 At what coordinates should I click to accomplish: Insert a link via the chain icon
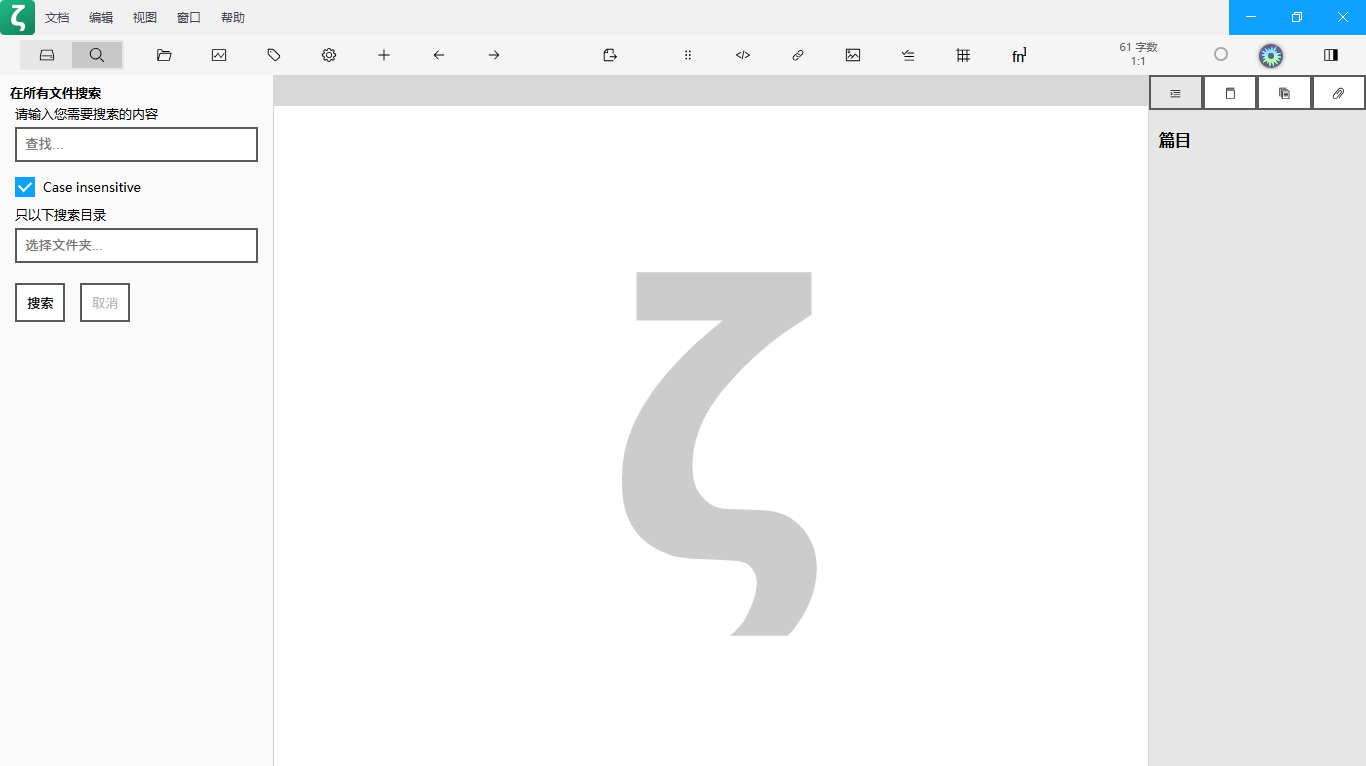pos(798,55)
